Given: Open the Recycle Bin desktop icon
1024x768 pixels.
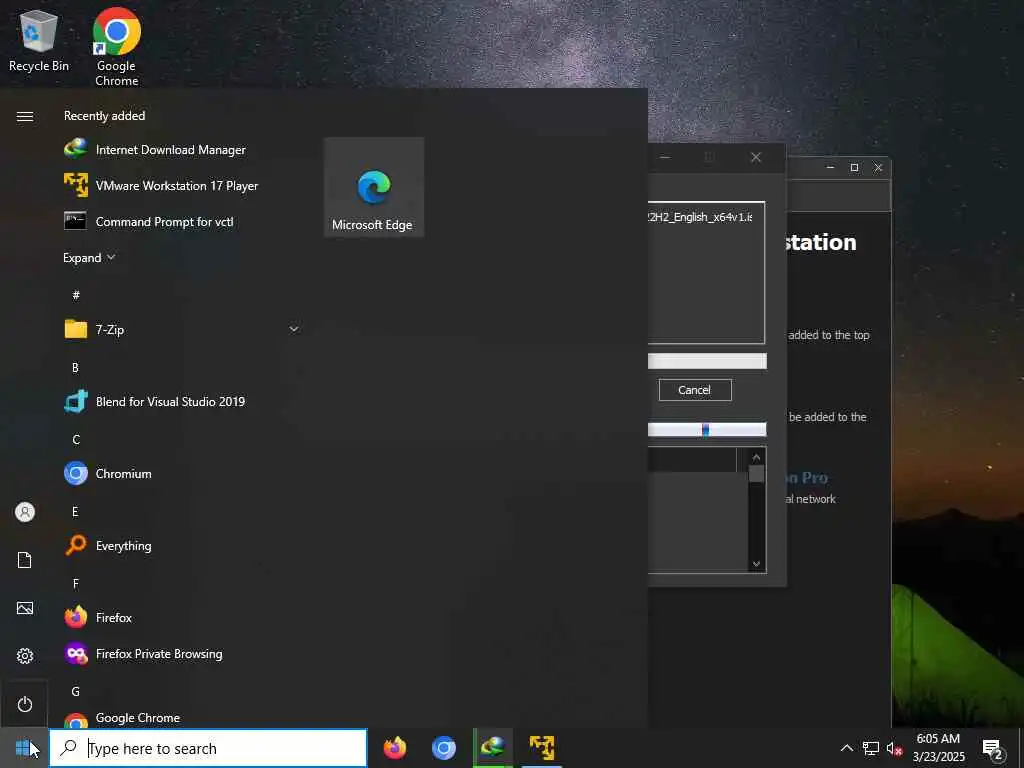Looking at the screenshot, I should [x=39, y=42].
